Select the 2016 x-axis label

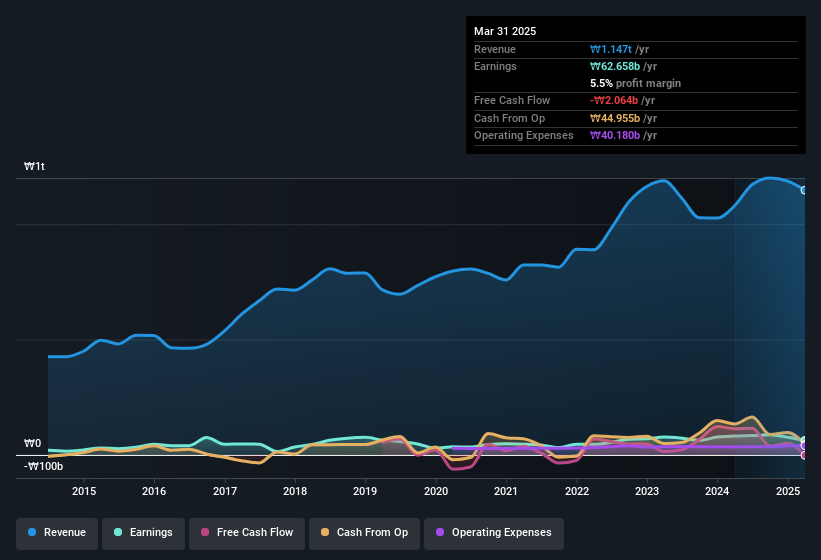coord(154,491)
